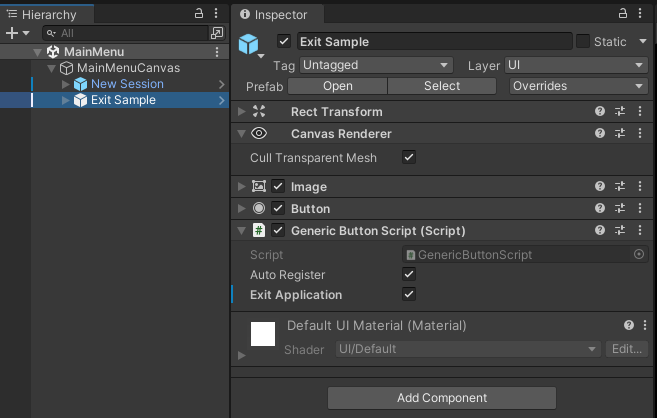Toggle Exit Application checkbox
Image resolution: width=657 pixels, height=418 pixels.
(x=409, y=294)
